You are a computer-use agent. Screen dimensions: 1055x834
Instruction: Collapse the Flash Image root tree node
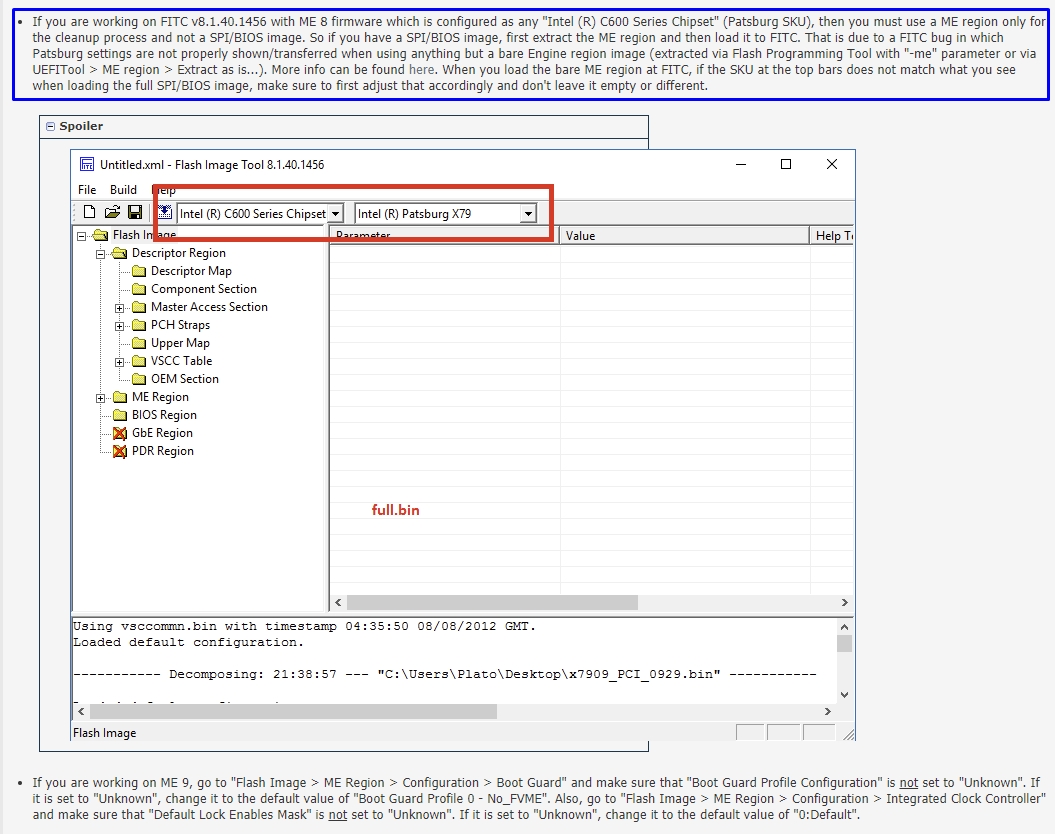click(81, 236)
